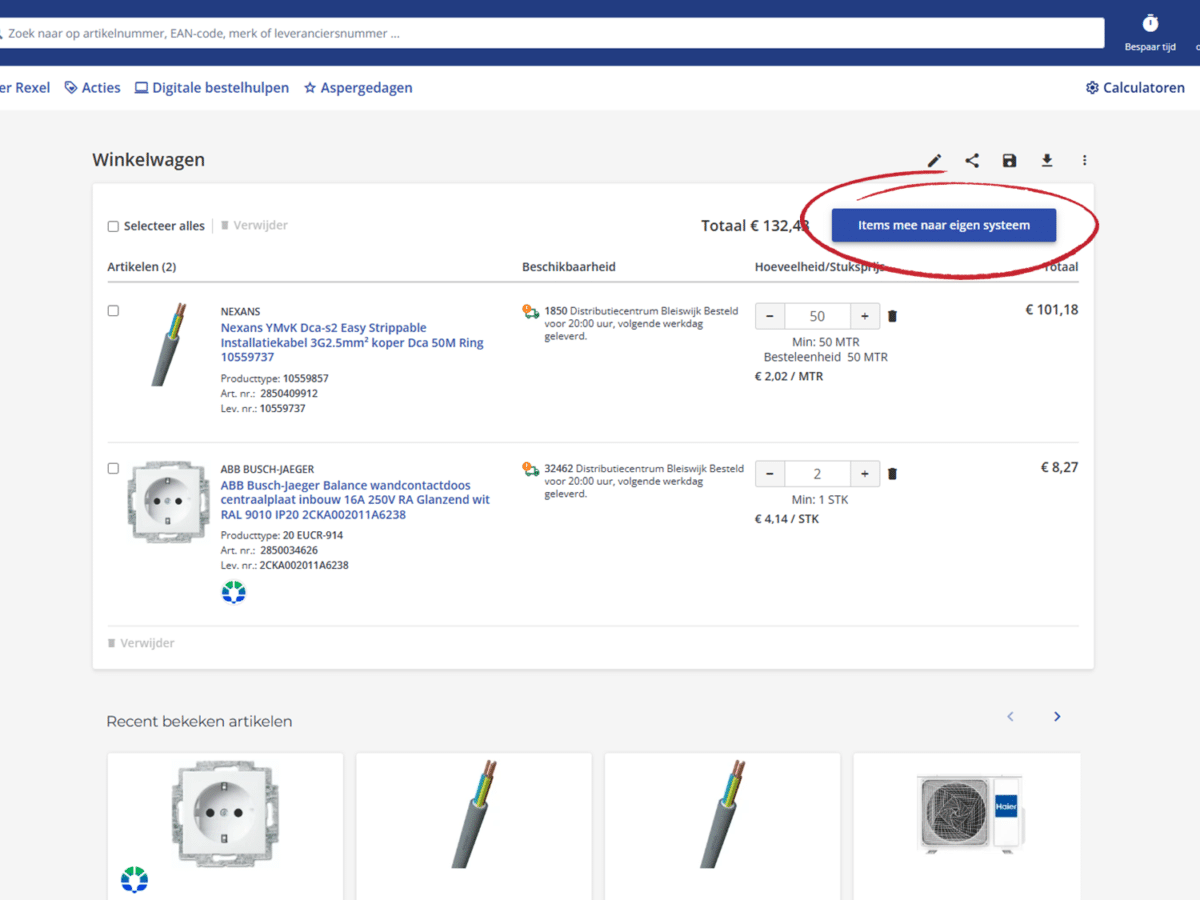Decrease ABB quantity with the minus button
Image resolution: width=1200 pixels, height=900 pixels.
[x=769, y=473]
